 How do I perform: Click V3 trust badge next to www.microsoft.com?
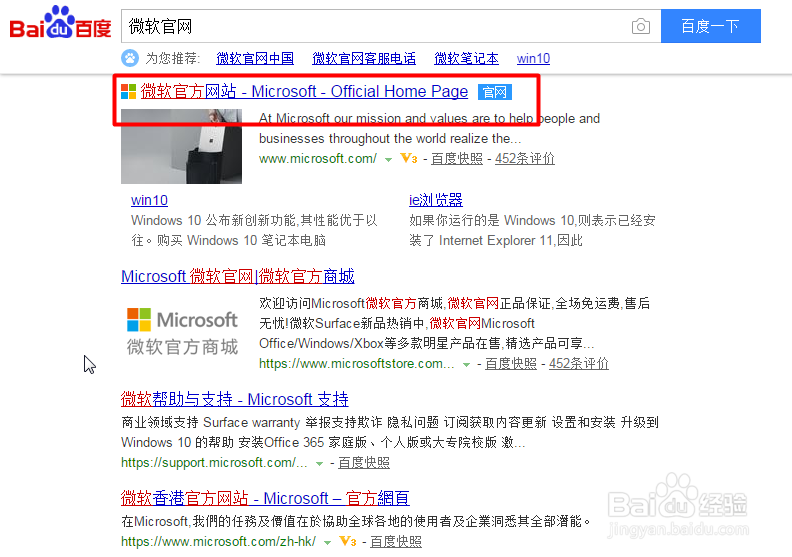point(409,159)
